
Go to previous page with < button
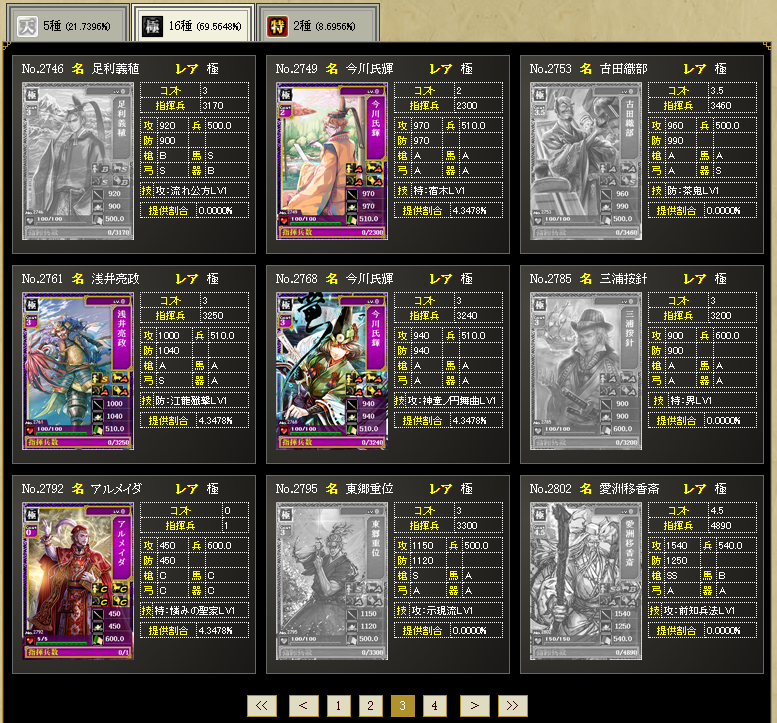coord(303,706)
